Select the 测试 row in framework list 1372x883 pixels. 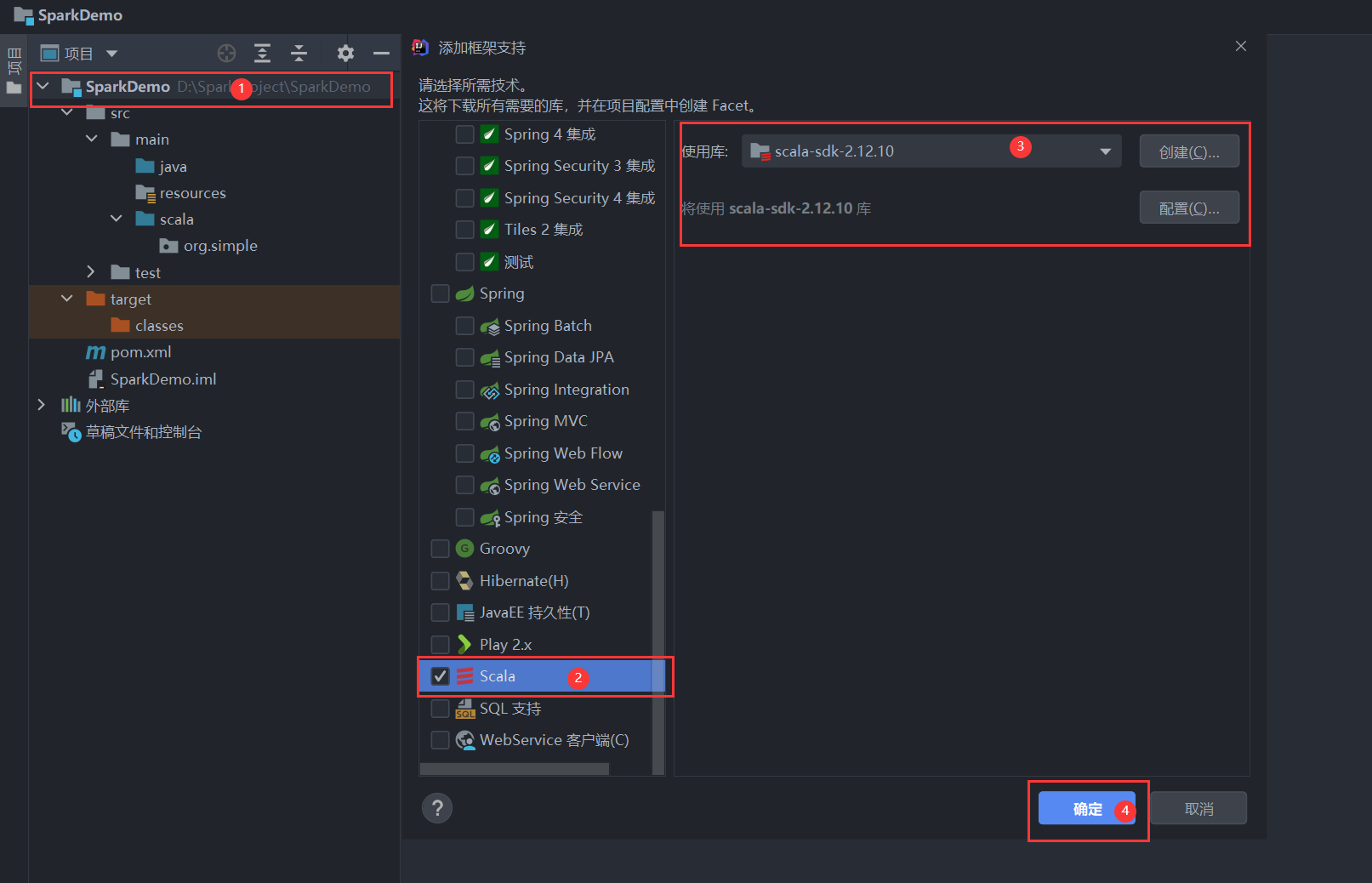[x=542, y=262]
